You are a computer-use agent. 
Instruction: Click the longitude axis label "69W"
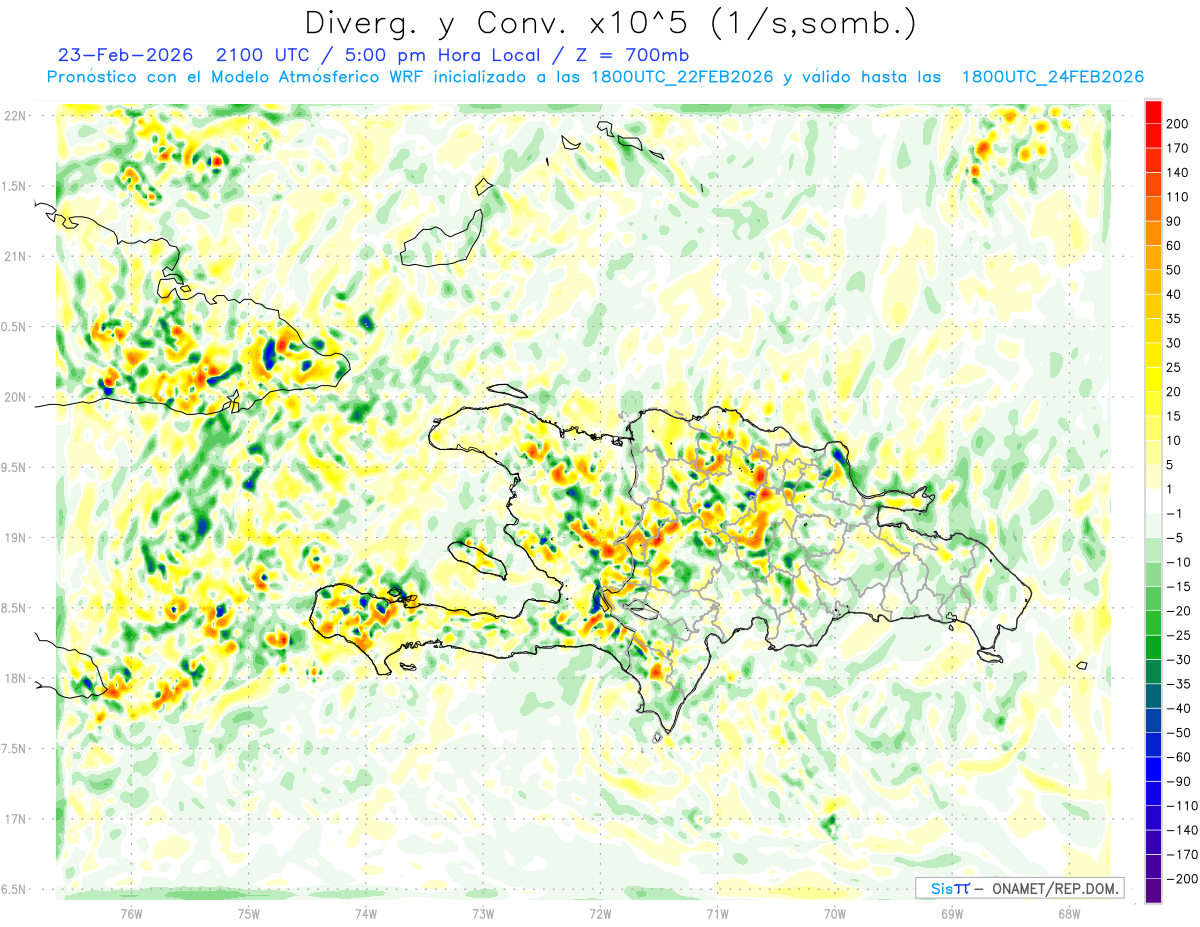pos(952,913)
